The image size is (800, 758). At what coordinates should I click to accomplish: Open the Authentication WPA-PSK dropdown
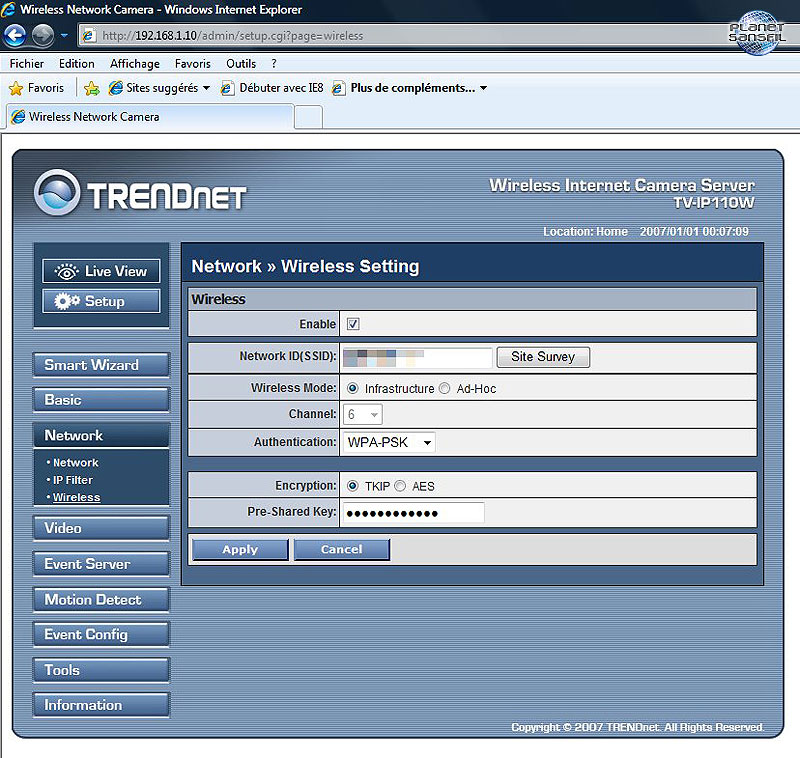point(388,442)
